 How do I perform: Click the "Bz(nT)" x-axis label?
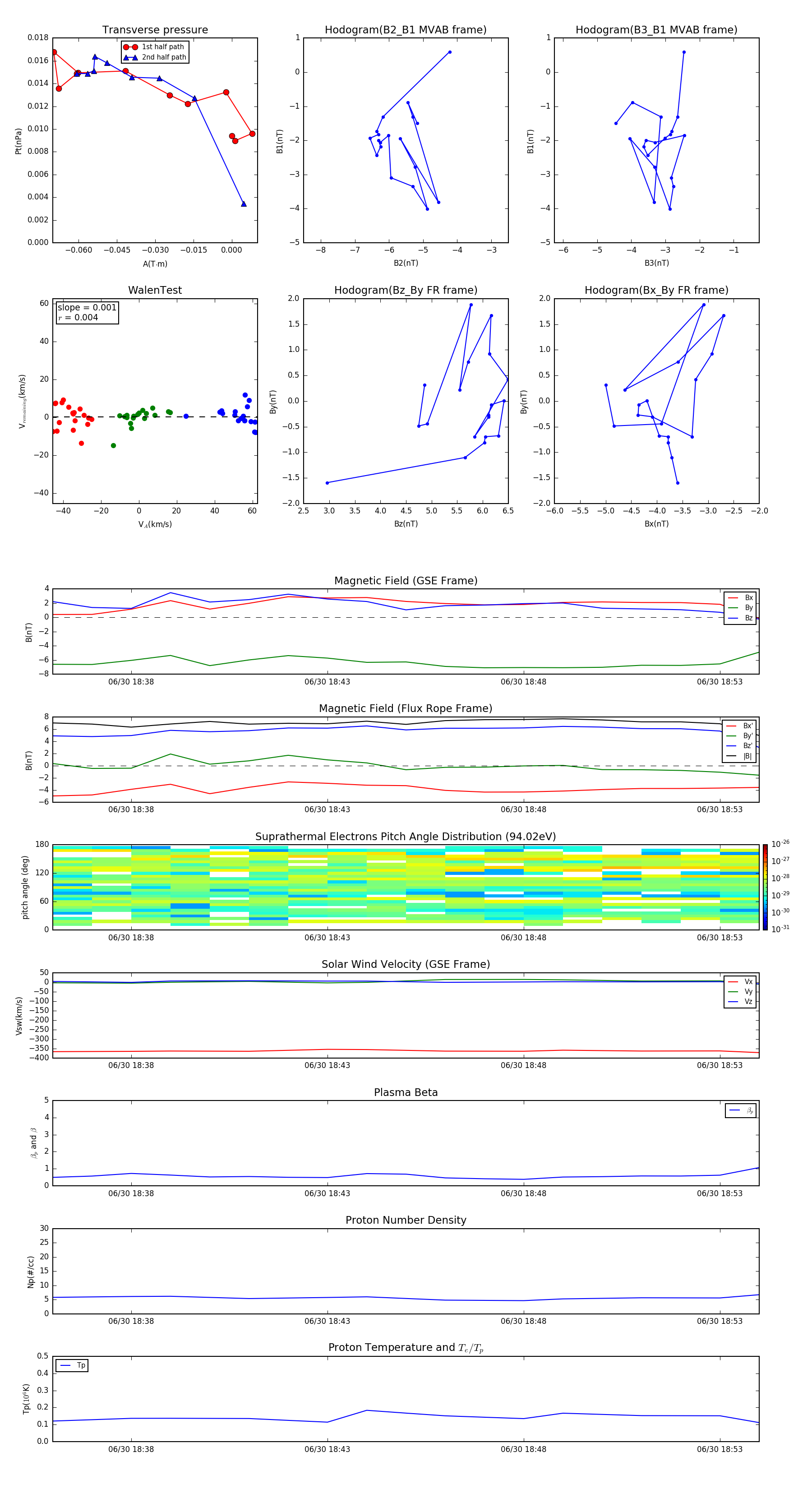point(406,524)
